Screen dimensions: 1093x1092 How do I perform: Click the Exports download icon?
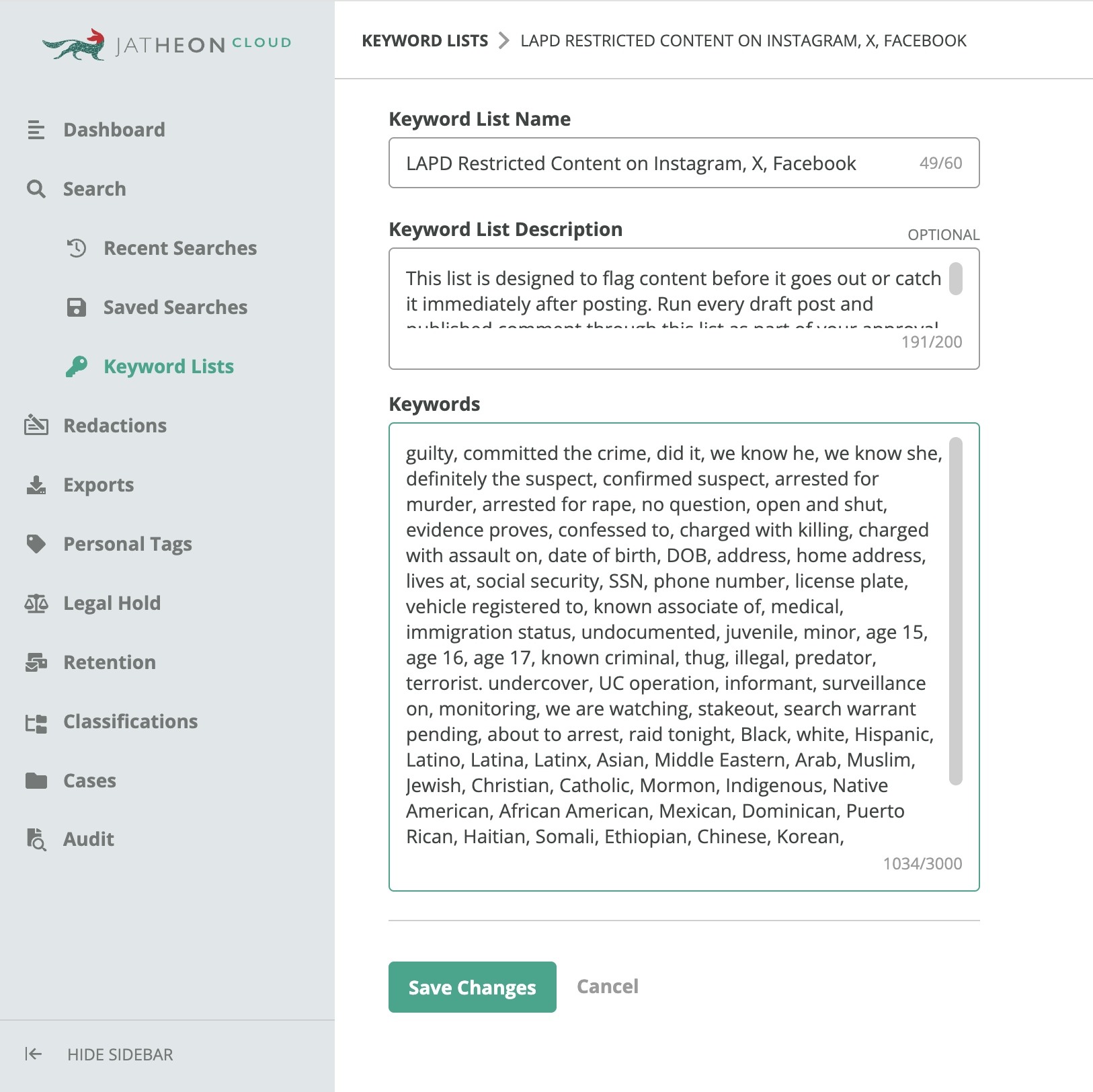click(36, 485)
